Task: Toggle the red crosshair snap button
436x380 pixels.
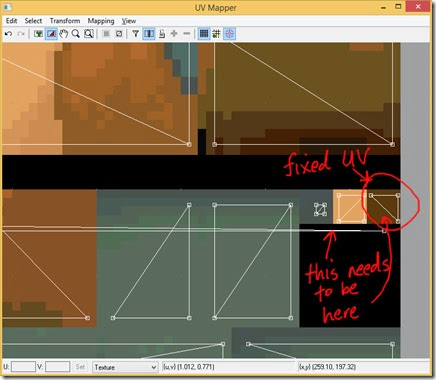Action: (229, 34)
